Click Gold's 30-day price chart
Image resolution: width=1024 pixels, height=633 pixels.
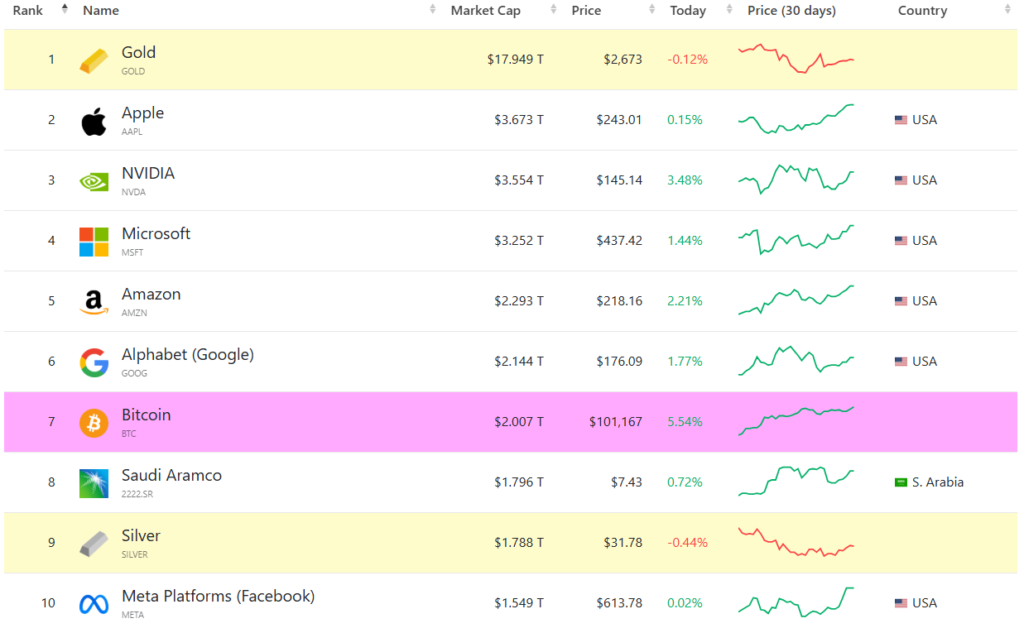pos(796,59)
